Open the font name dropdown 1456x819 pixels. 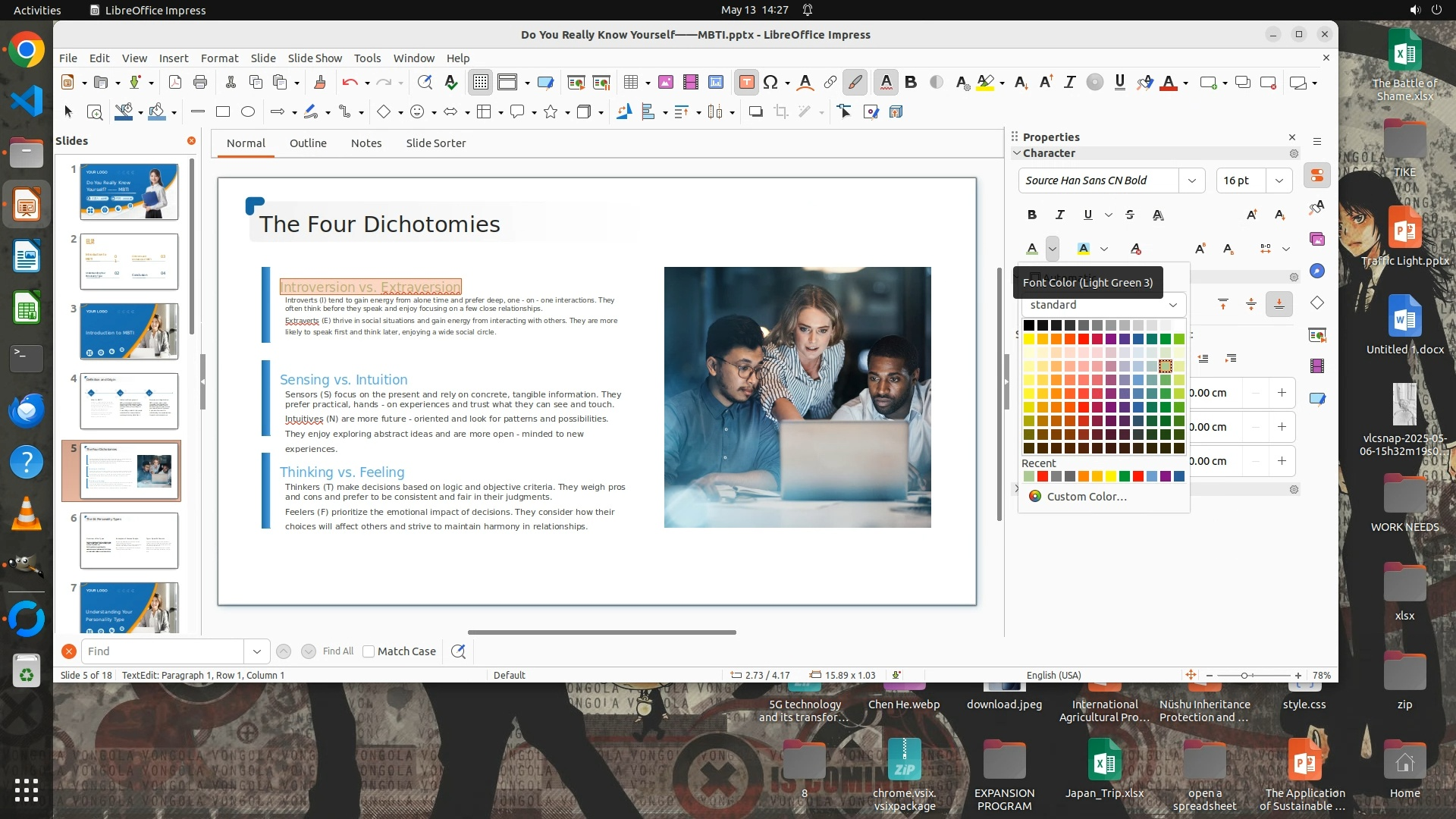pyautogui.click(x=1191, y=180)
